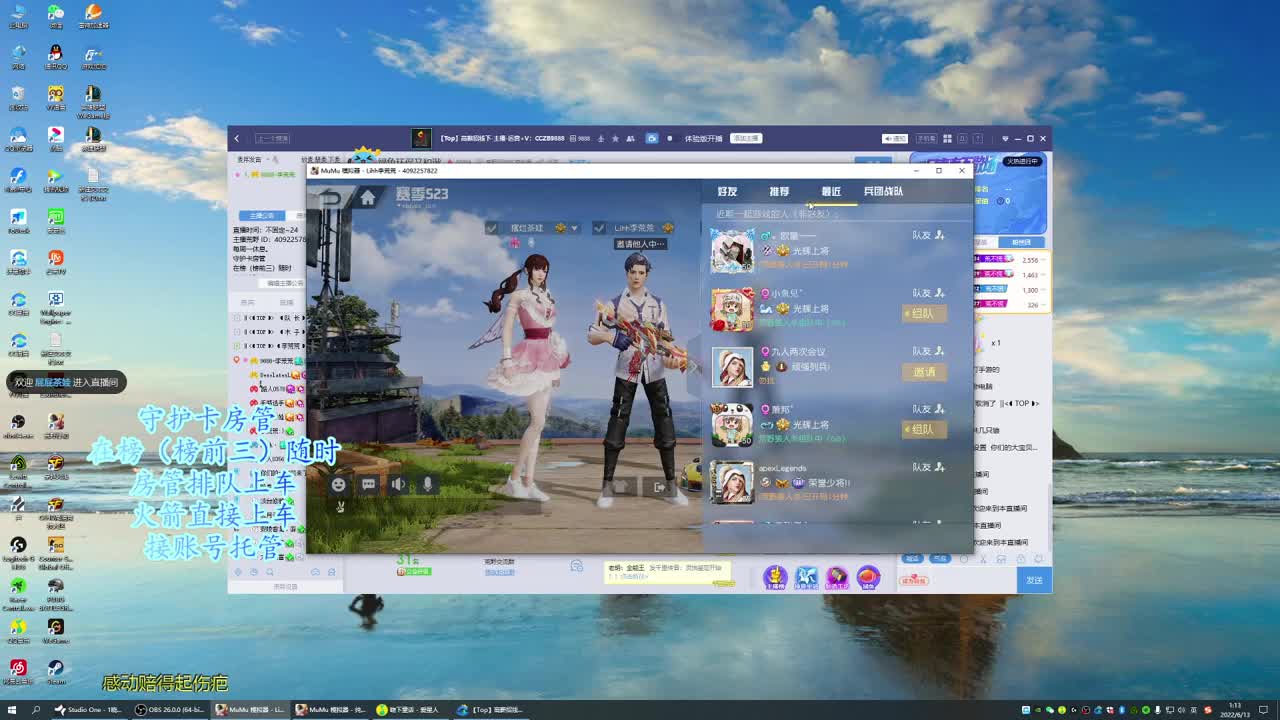This screenshot has width=1280, height=720.
Task: Collapse friends panel using side arrow
Action: [695, 367]
